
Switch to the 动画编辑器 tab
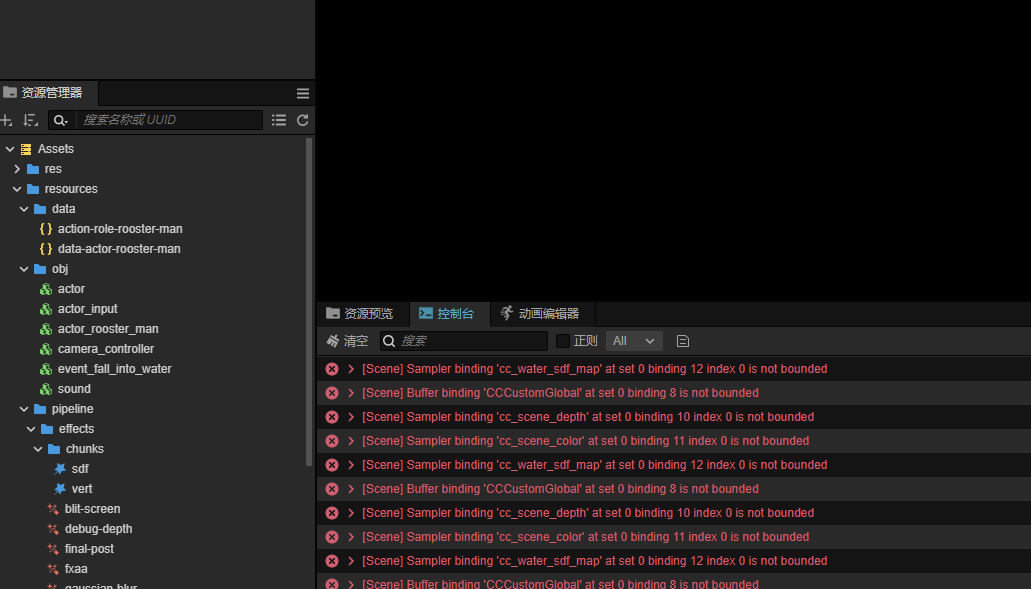[x=540, y=314]
